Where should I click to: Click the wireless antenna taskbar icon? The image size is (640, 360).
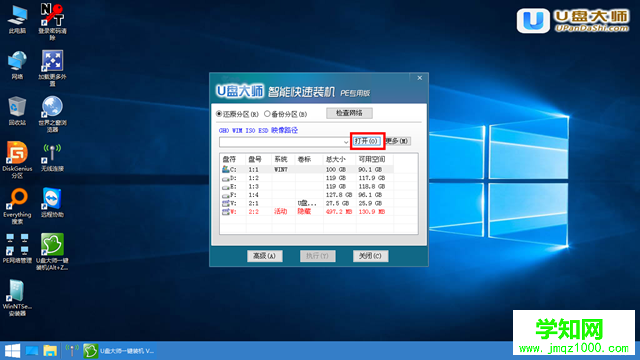72,351
